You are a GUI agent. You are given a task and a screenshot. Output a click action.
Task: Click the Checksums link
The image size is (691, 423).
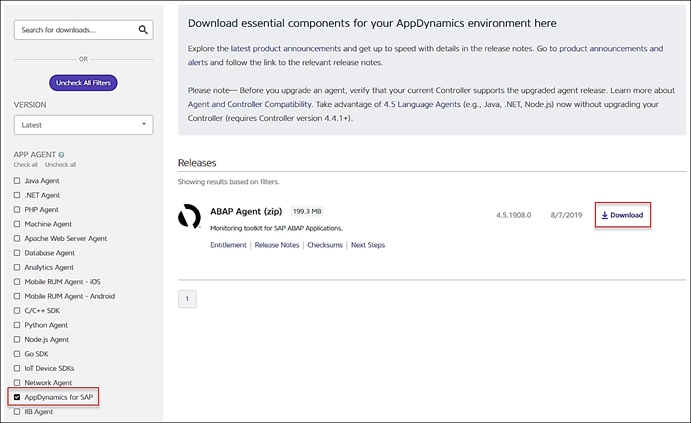pyautogui.click(x=325, y=245)
